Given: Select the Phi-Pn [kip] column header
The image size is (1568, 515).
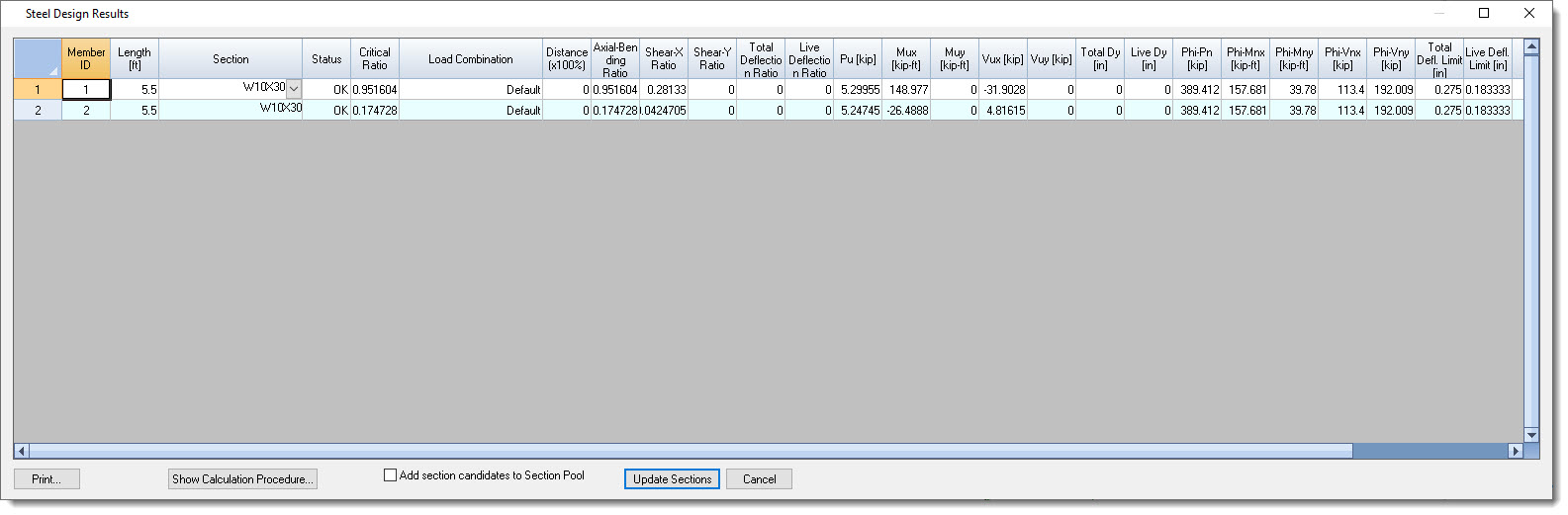Looking at the screenshot, I should pyautogui.click(x=1197, y=59).
